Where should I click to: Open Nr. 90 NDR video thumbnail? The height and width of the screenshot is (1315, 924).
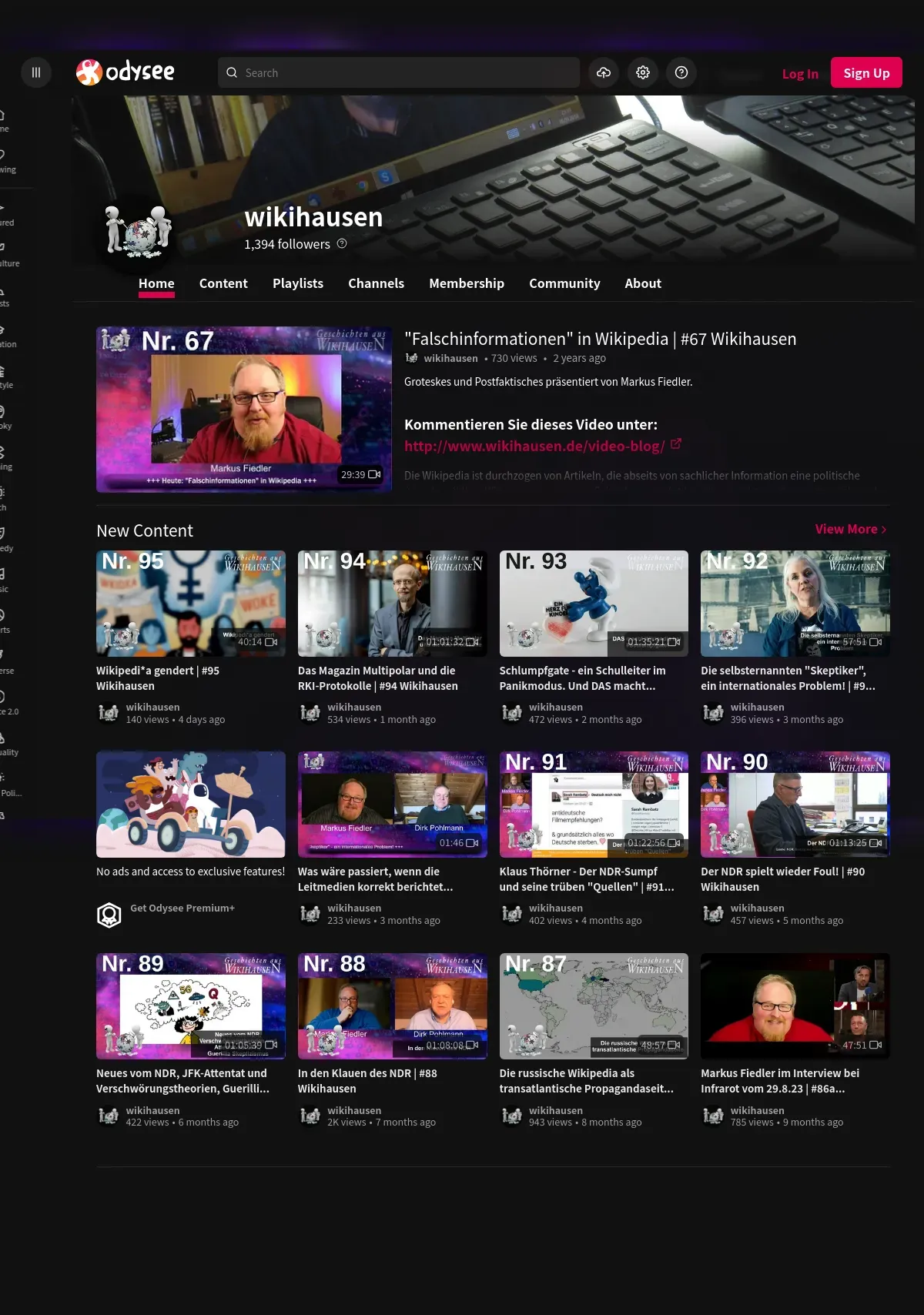pos(795,805)
